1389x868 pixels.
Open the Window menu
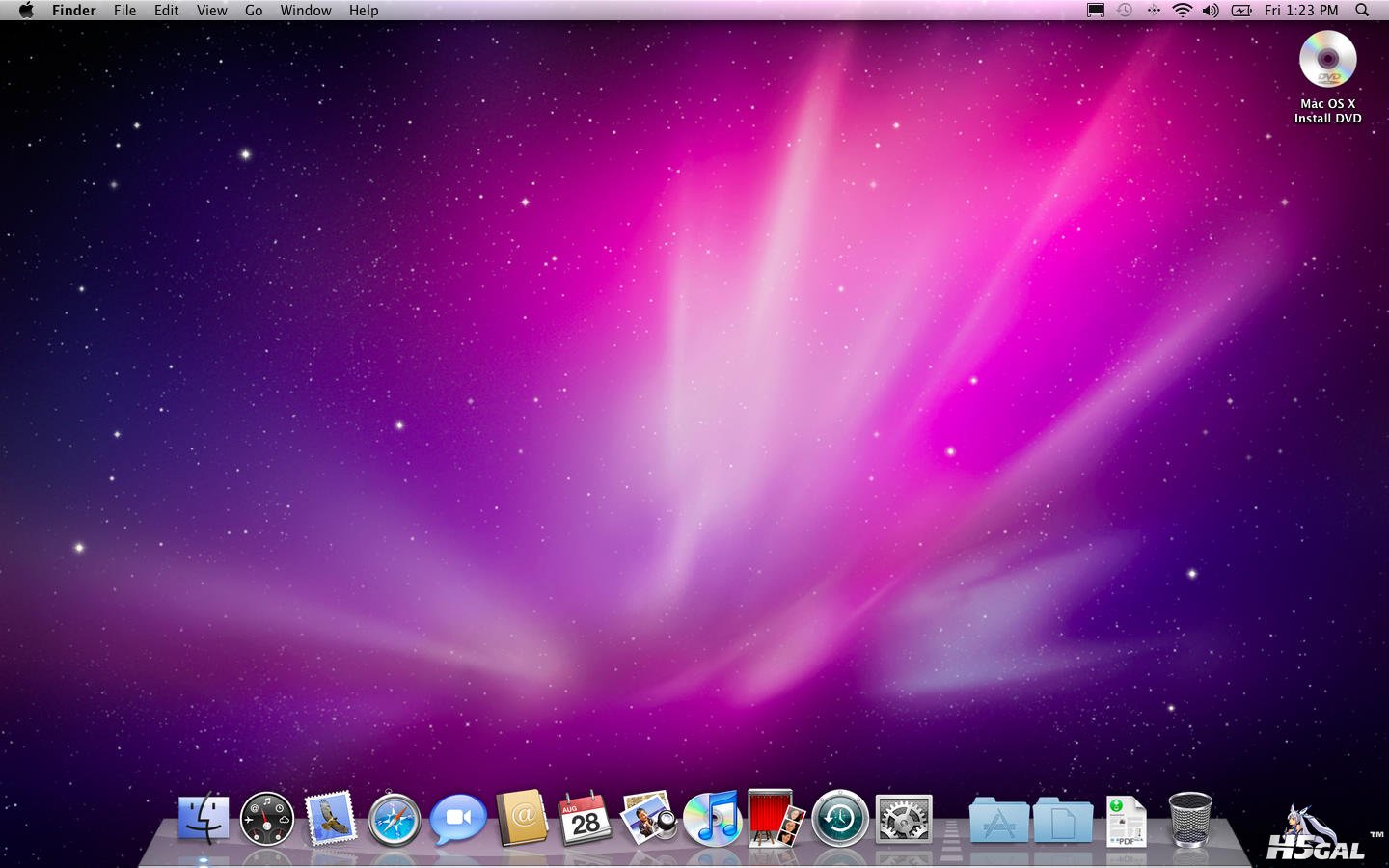click(306, 11)
